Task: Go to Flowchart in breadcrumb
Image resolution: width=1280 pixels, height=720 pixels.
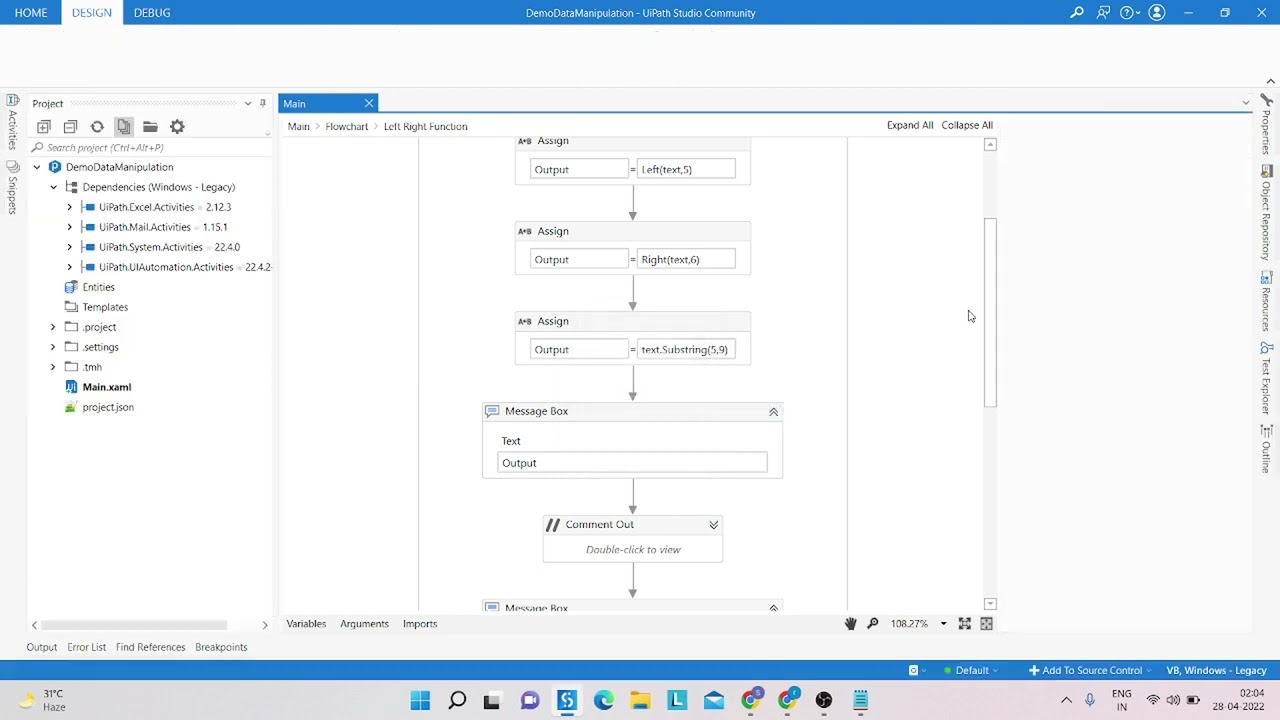Action: click(347, 126)
